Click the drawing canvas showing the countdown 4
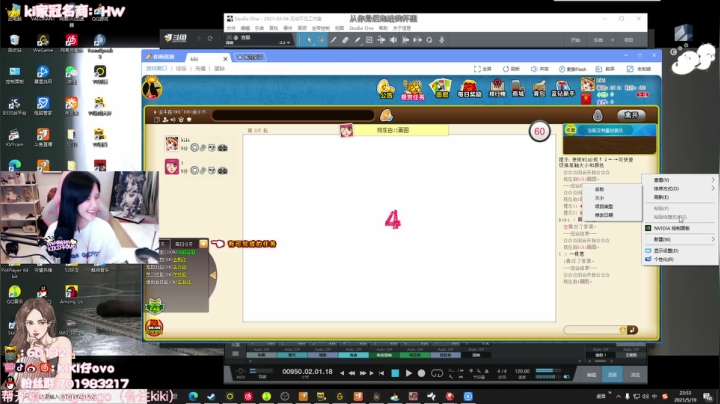The height and width of the screenshot is (404, 720). pos(399,228)
